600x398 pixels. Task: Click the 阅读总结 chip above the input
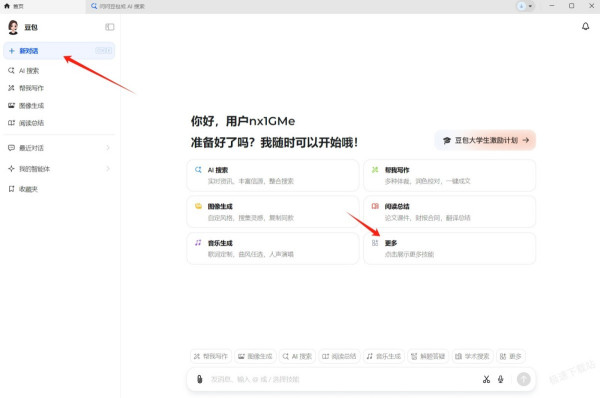click(x=339, y=356)
